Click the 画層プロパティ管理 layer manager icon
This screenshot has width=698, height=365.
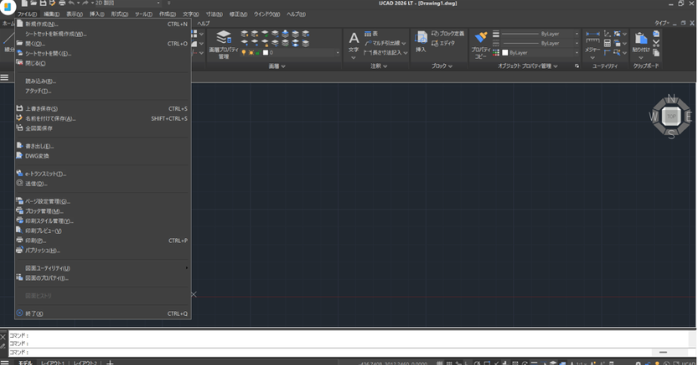point(223,44)
